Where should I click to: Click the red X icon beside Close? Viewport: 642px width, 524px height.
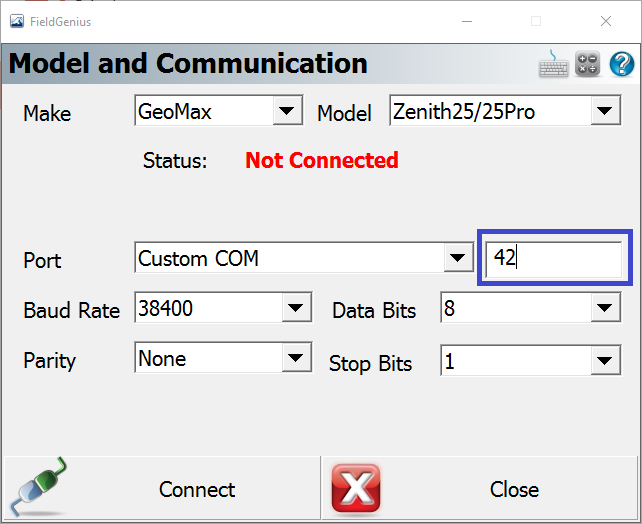click(356, 490)
